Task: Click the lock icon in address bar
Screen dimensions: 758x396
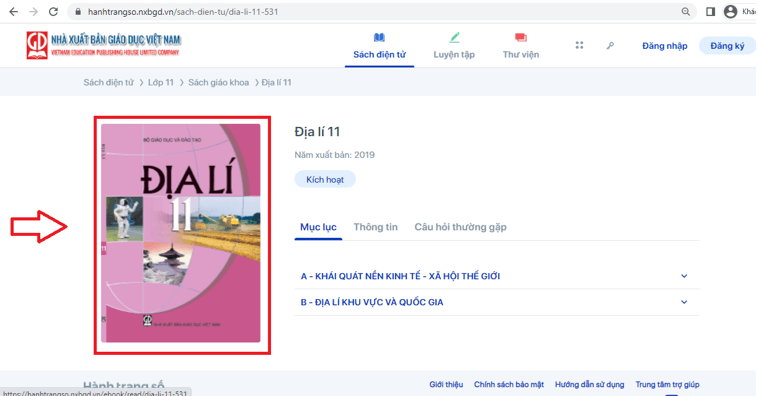Action: click(x=78, y=12)
